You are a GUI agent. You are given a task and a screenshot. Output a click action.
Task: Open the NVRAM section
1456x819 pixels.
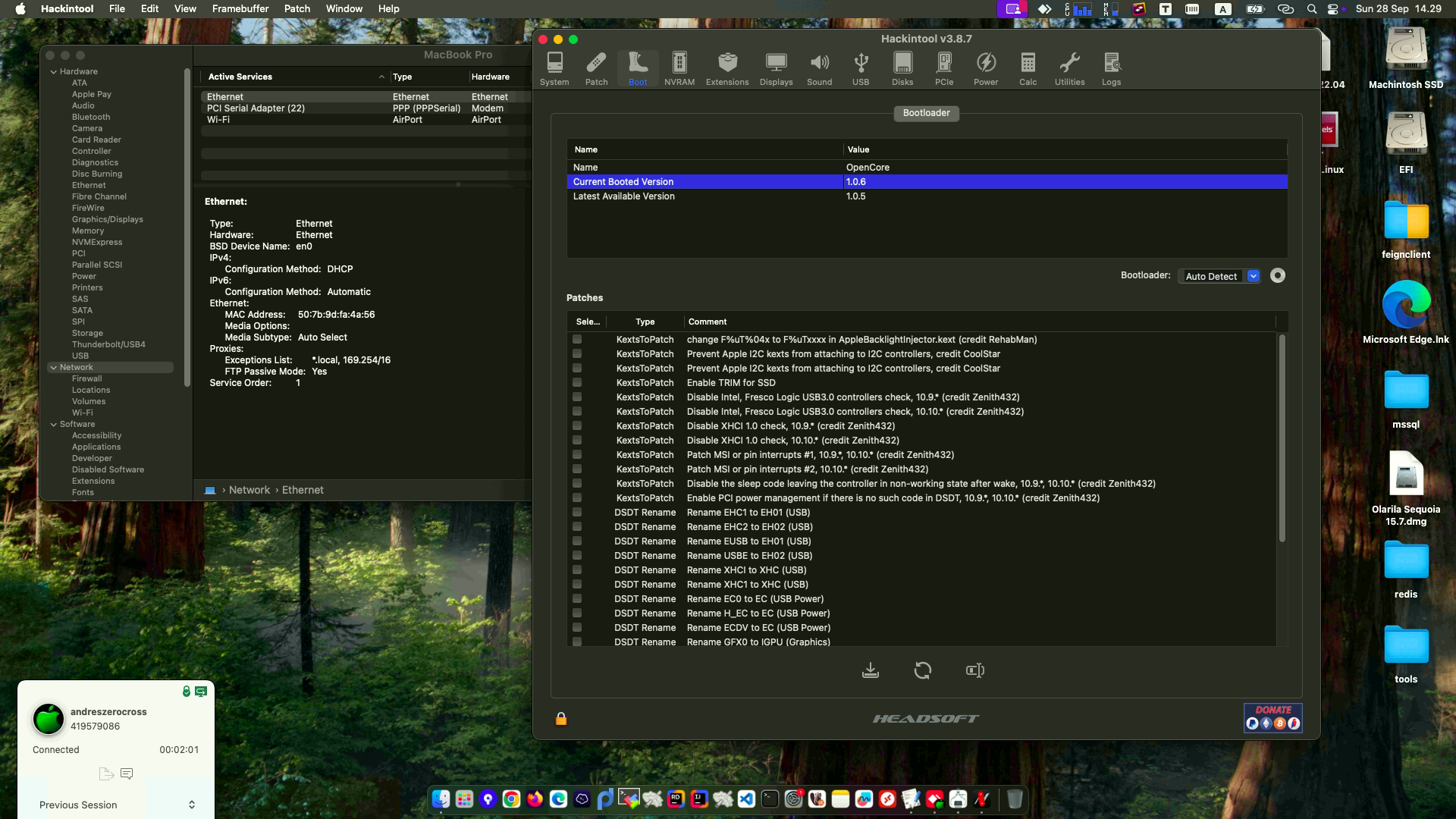[679, 68]
